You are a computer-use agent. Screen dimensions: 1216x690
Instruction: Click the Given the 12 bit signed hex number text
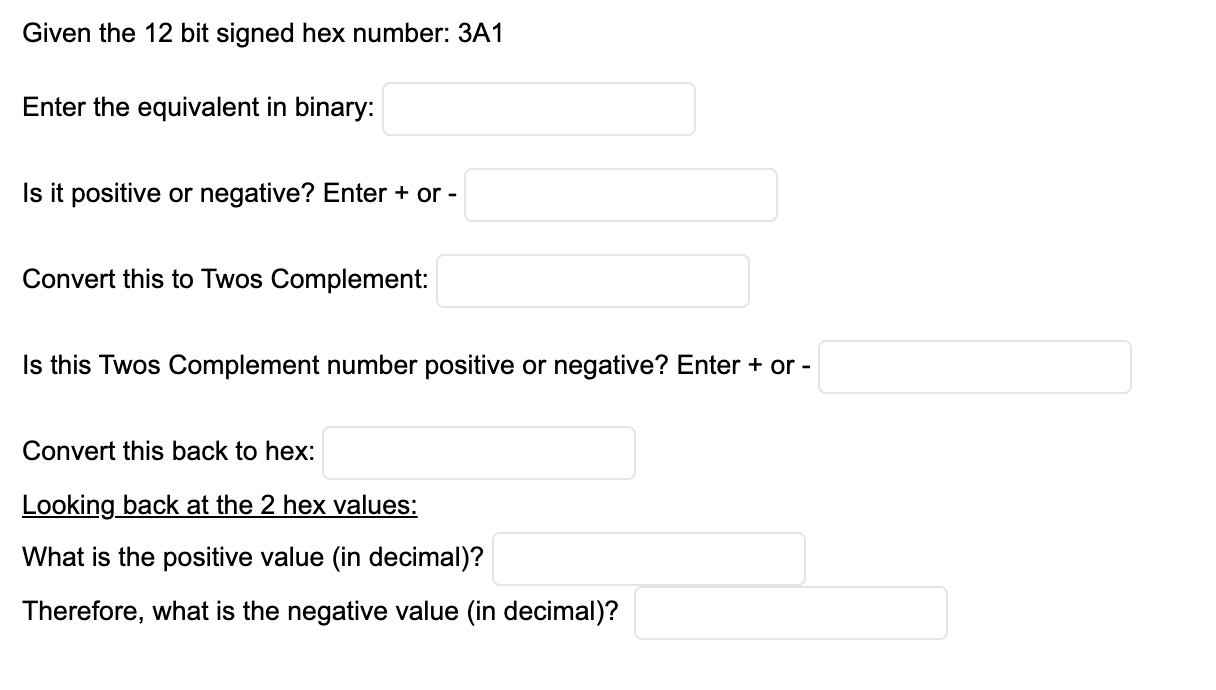click(x=235, y=34)
